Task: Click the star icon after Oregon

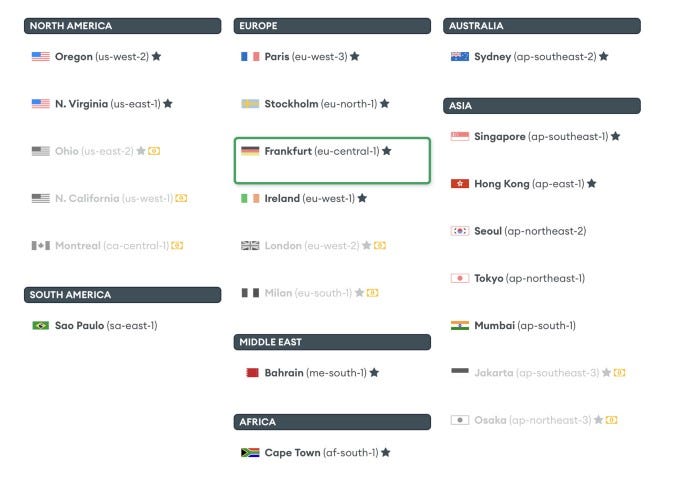Action: point(156,57)
